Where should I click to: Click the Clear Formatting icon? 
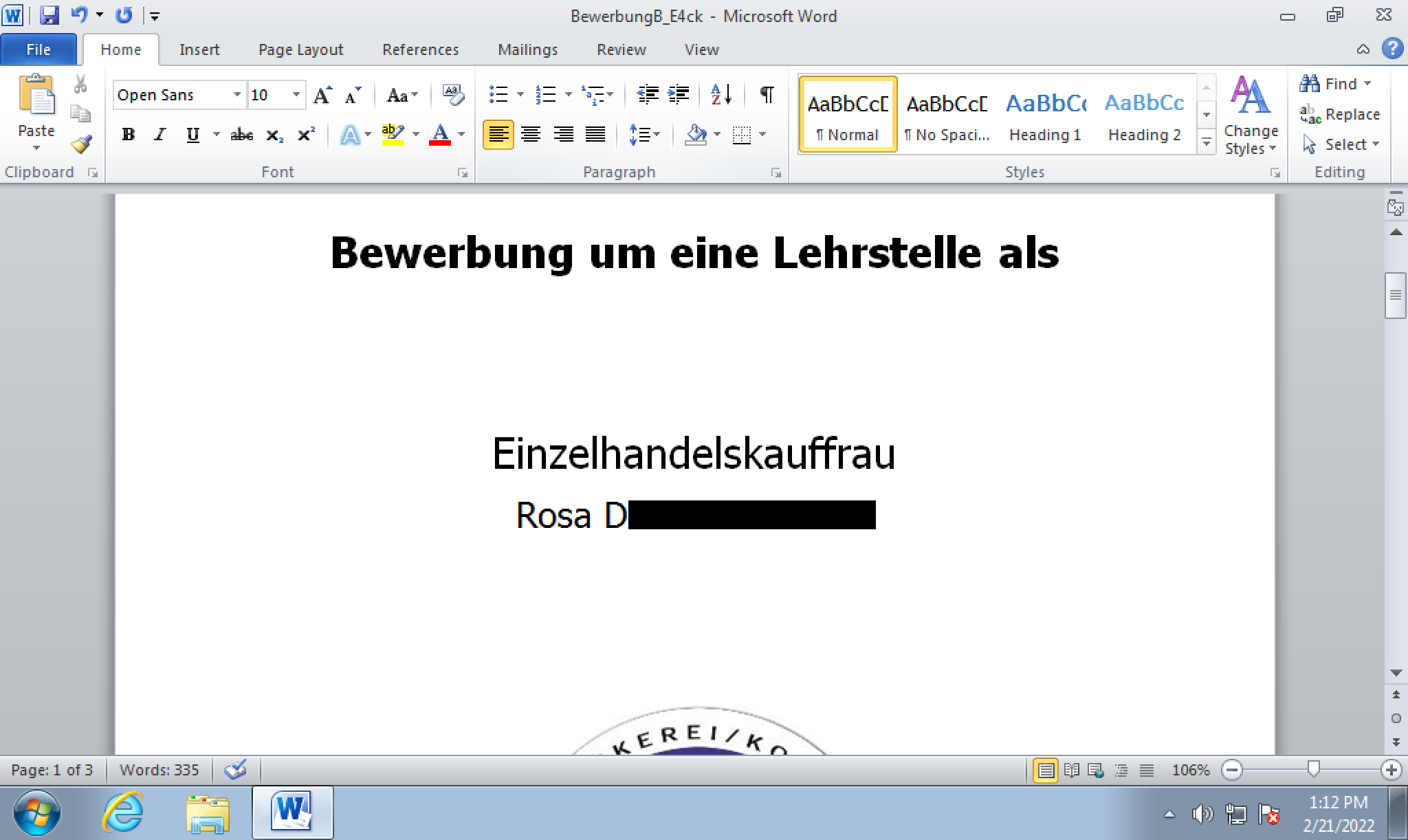[453, 95]
